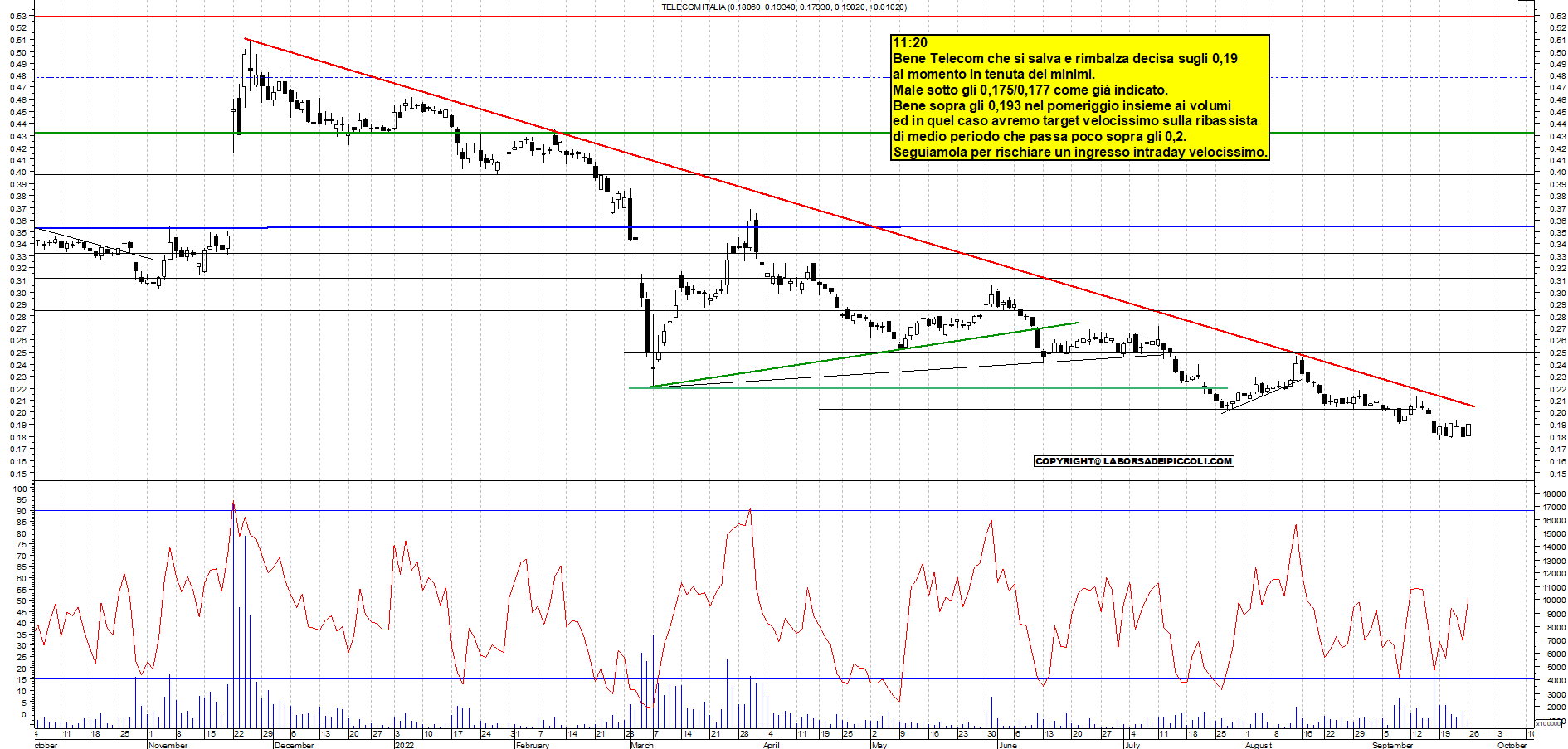Click the May label on the time axis
Screen dimensions: 1568x749
tap(879, 745)
